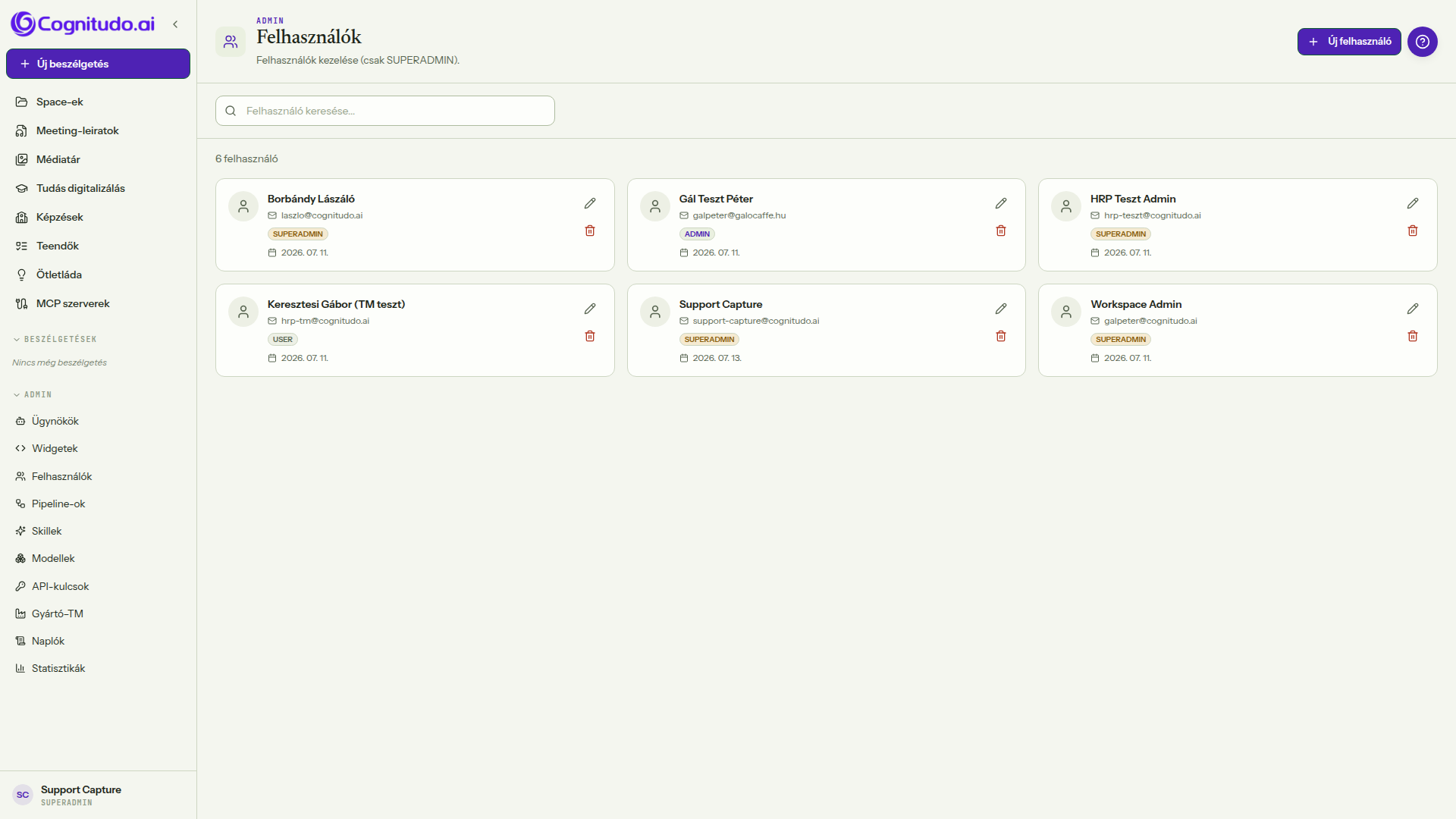Focus the Felhasználó keresése search field
The height and width of the screenshot is (819, 1456).
point(385,111)
